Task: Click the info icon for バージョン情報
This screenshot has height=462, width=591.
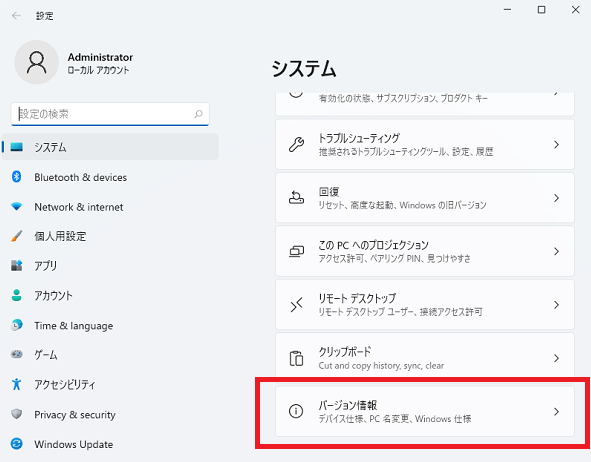Action: tap(296, 411)
